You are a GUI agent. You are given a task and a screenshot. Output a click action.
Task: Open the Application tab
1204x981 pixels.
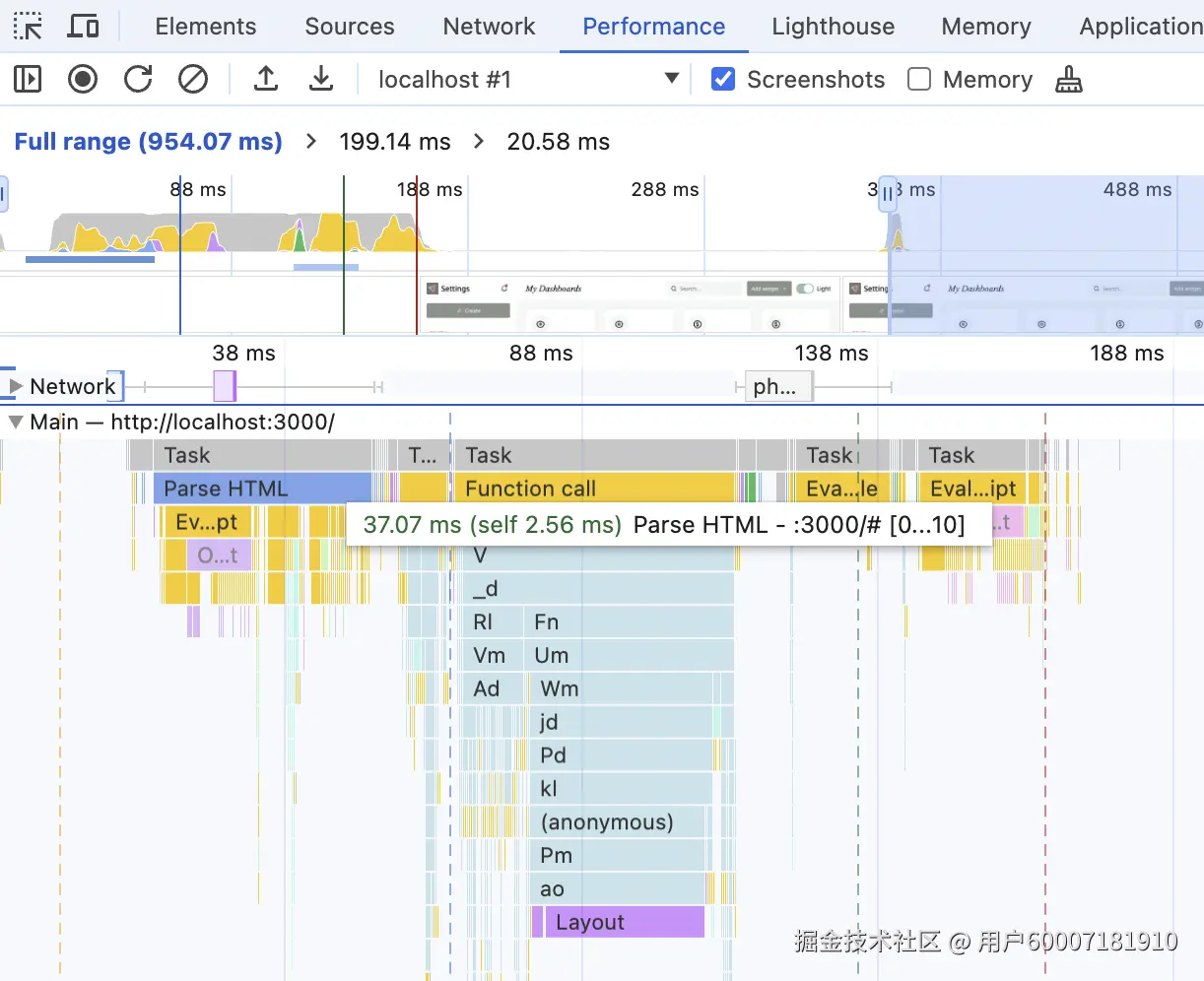pyautogui.click(x=1141, y=27)
